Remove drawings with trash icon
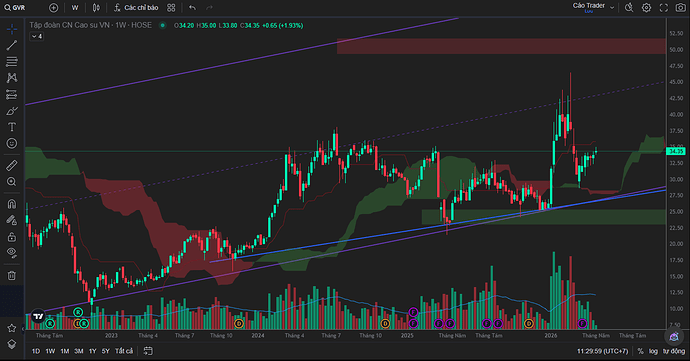690x361 pixels. pos(12,276)
